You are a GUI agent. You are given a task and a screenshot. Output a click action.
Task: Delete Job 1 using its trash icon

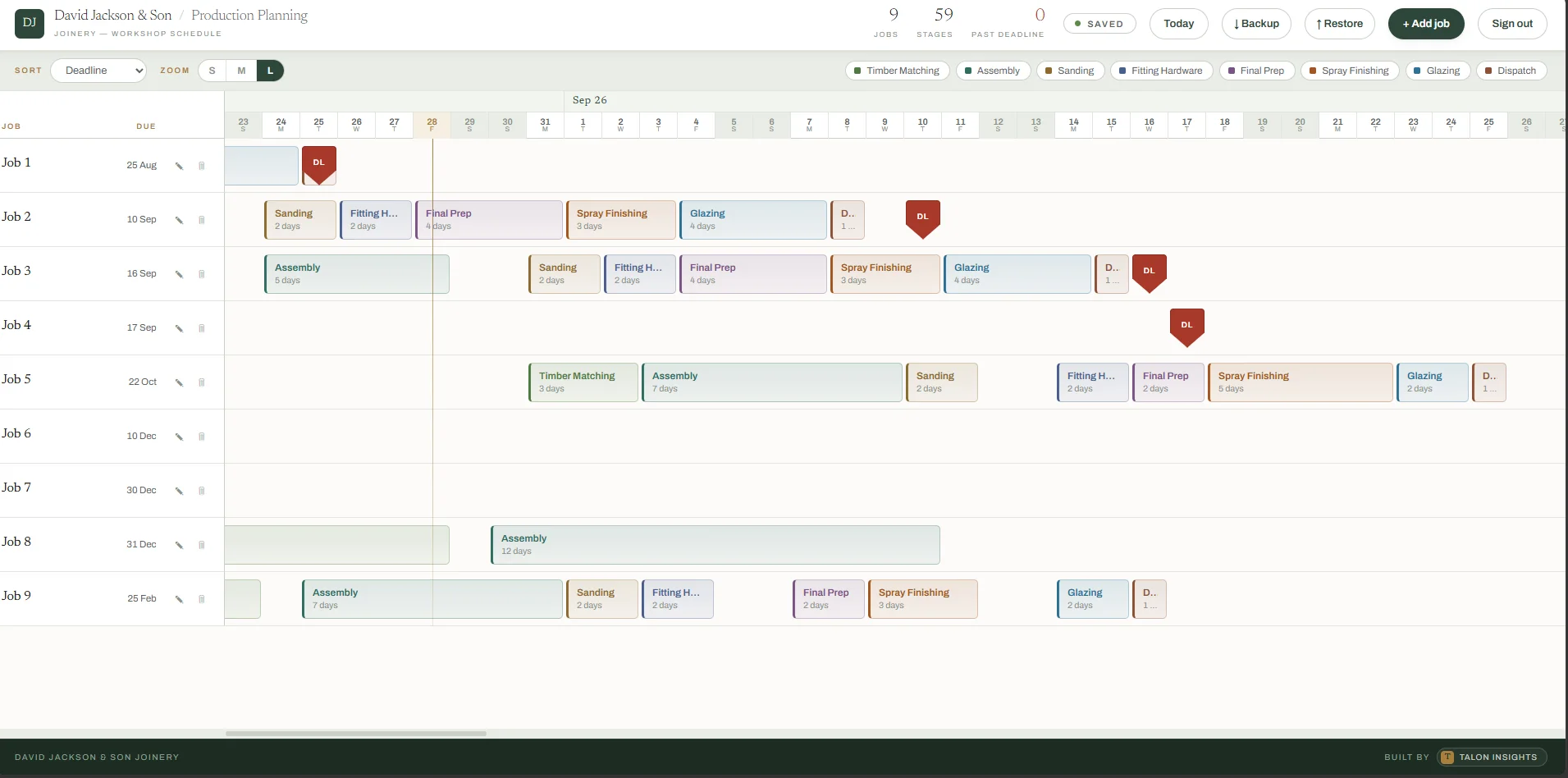coord(201,166)
